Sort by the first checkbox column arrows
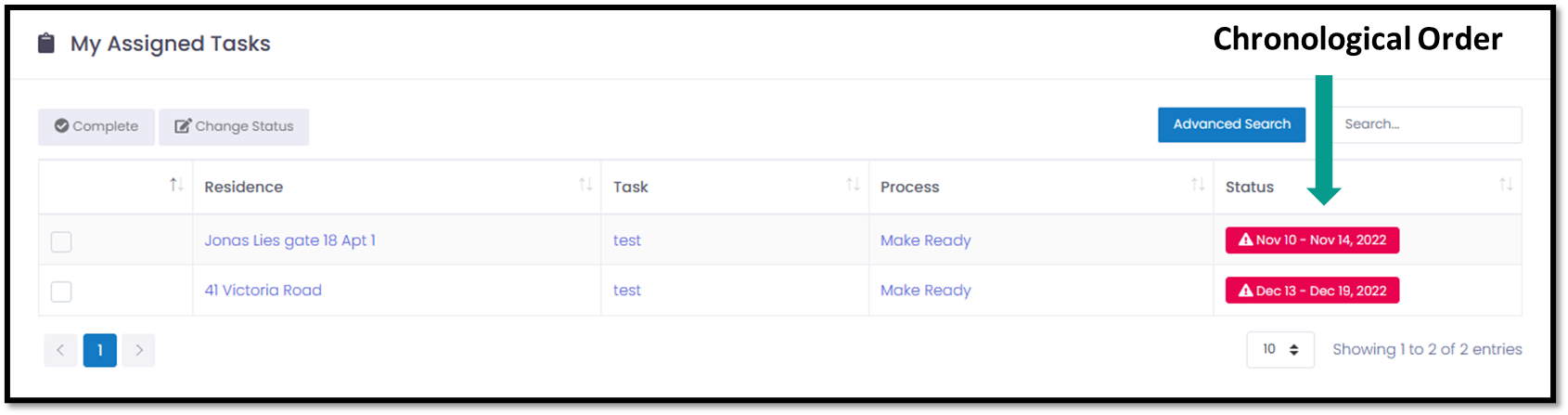 (x=176, y=185)
